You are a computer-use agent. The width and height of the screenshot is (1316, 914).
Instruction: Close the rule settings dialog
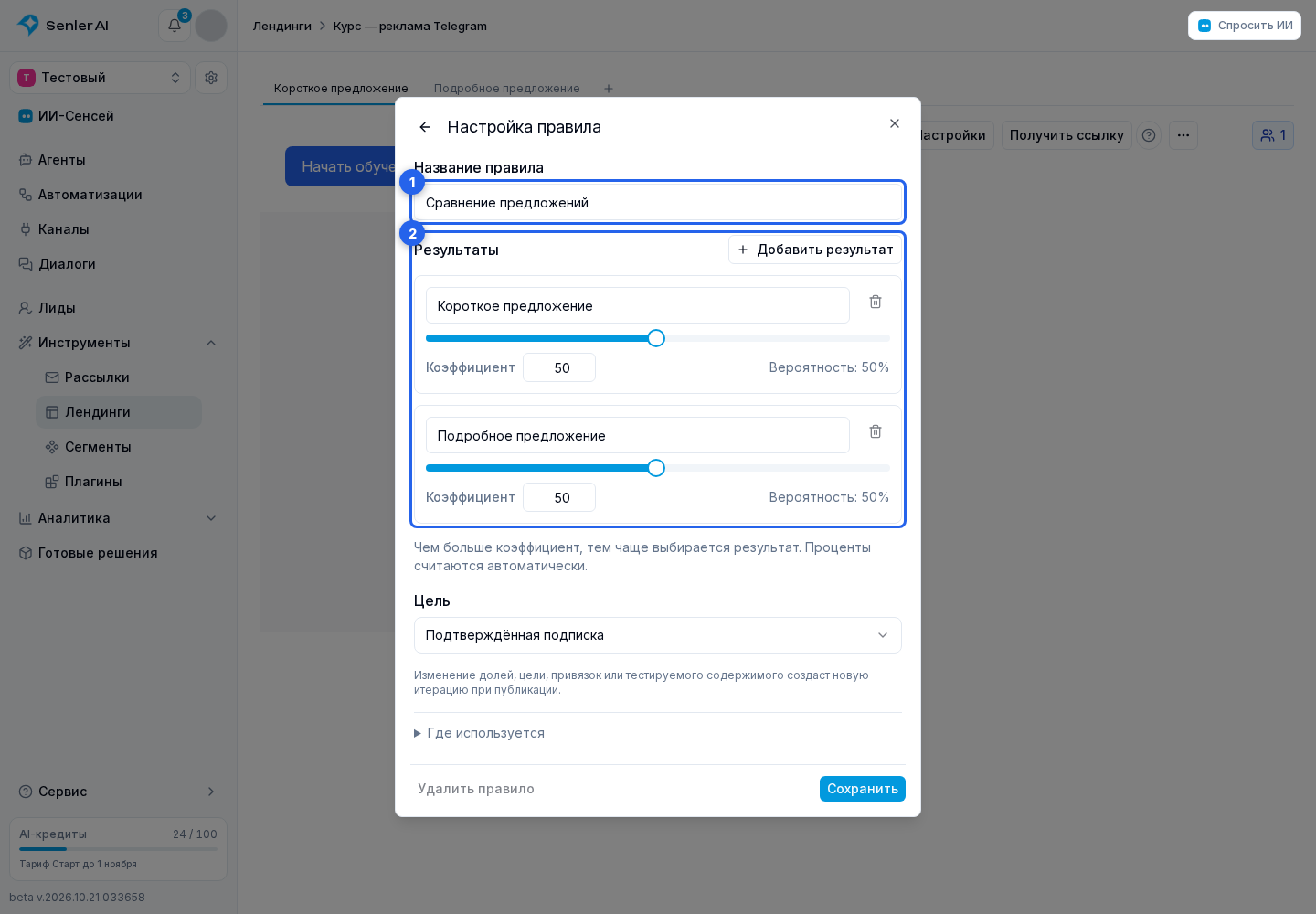pyautogui.click(x=895, y=123)
